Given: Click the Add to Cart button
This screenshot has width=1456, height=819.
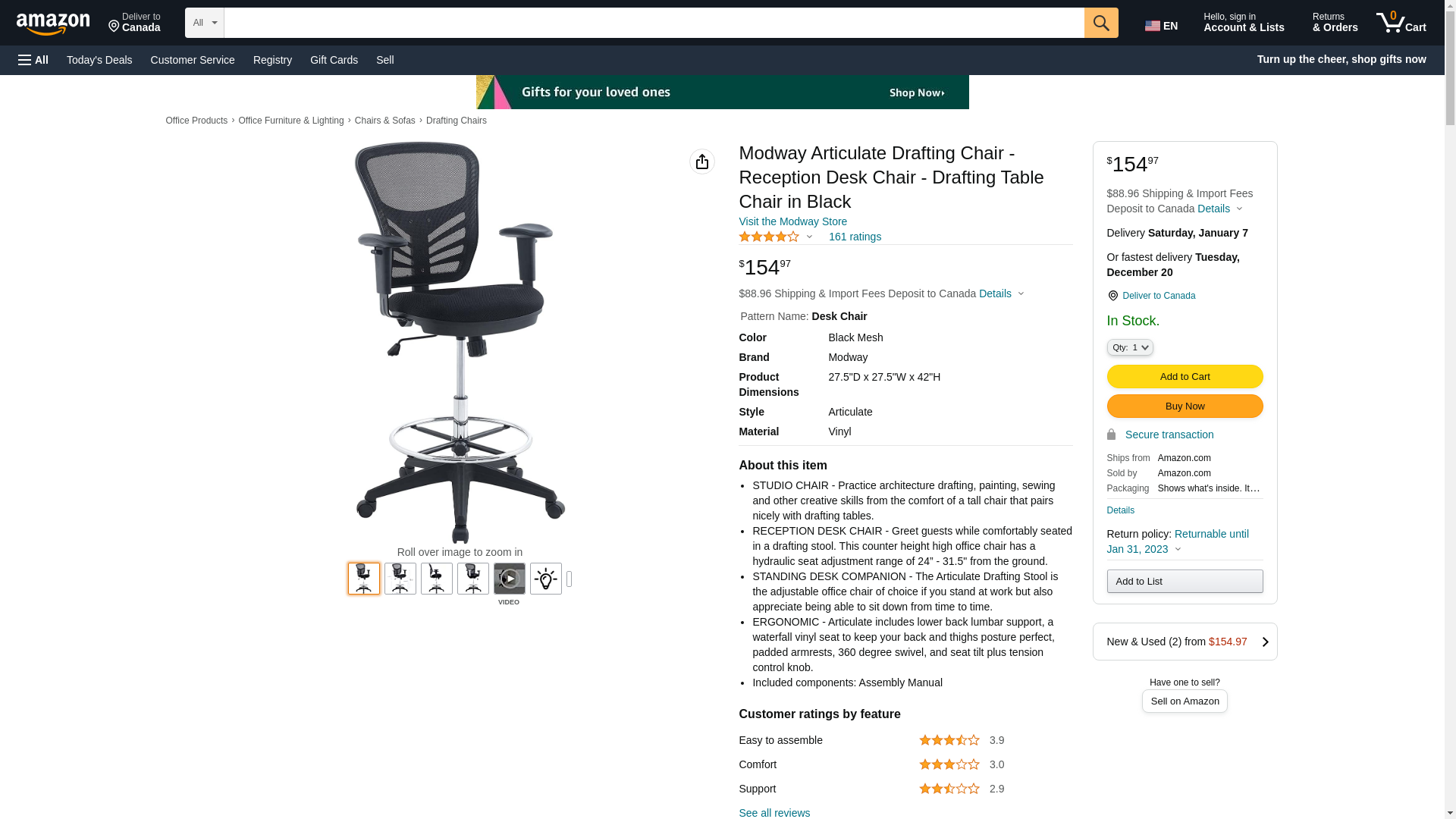Looking at the screenshot, I should [x=1185, y=376].
